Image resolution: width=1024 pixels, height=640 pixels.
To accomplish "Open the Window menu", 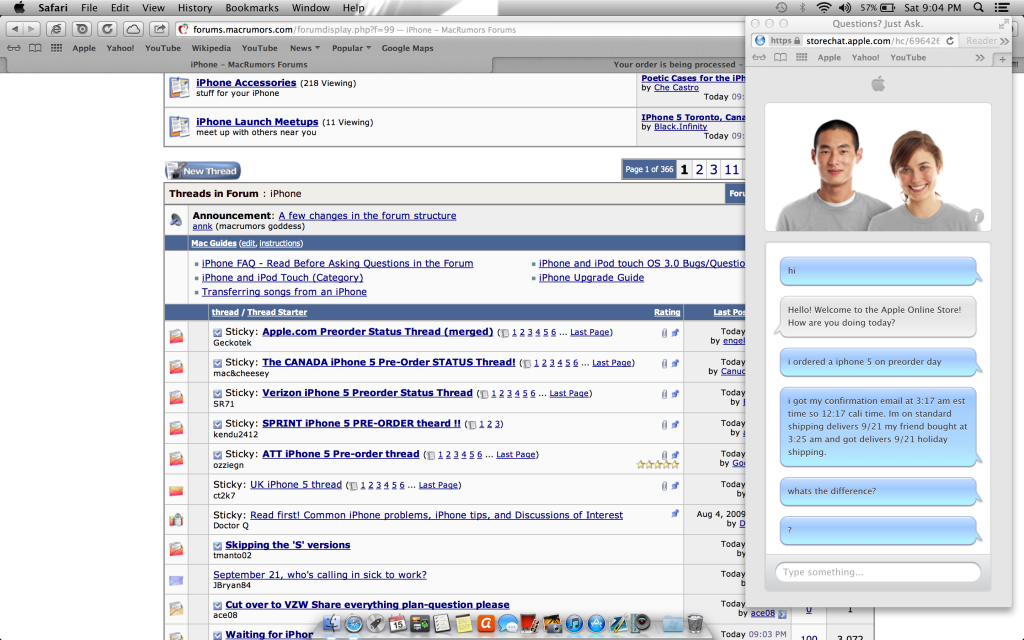I will pyautogui.click(x=310, y=8).
